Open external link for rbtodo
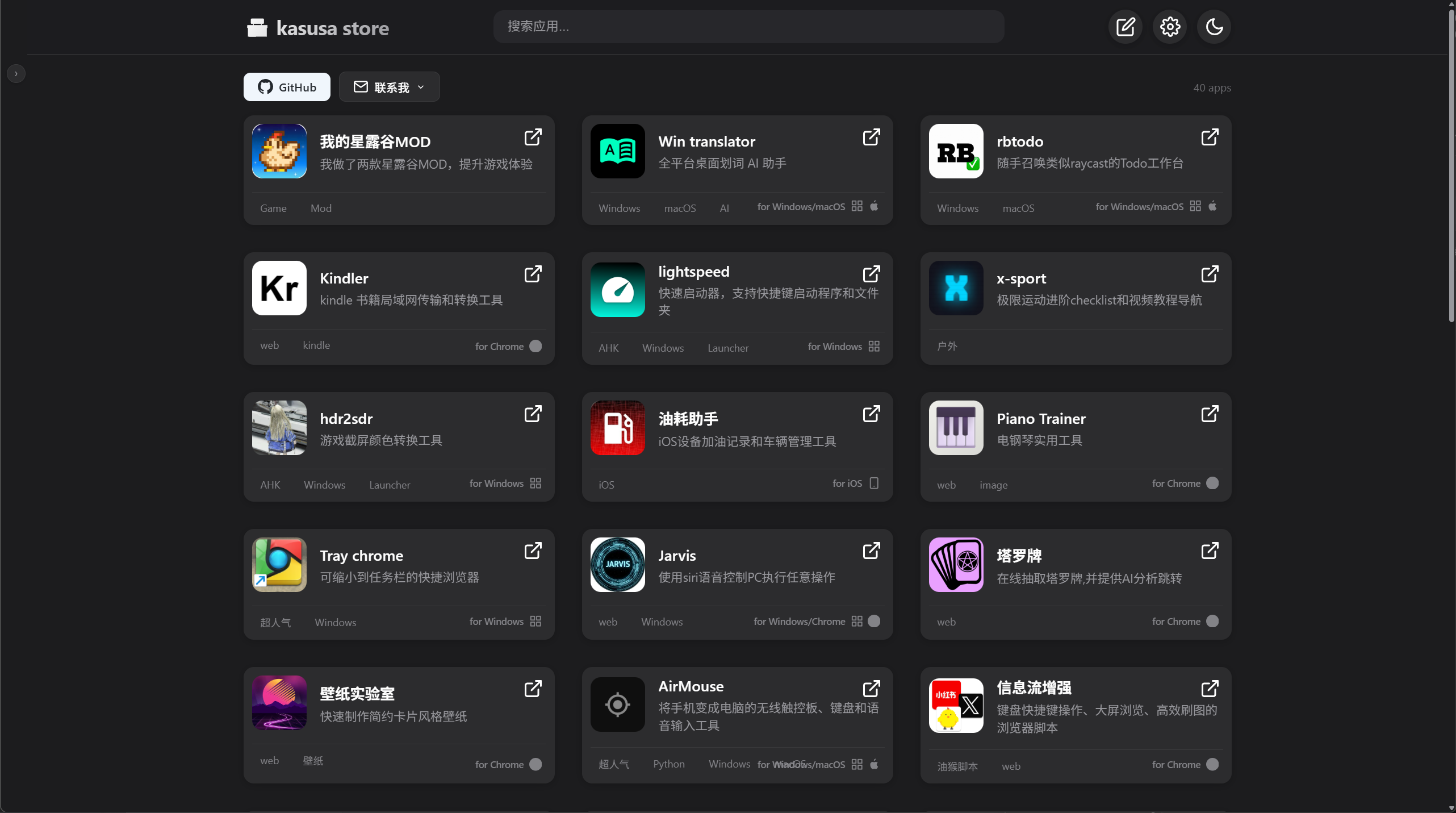 (x=1210, y=137)
